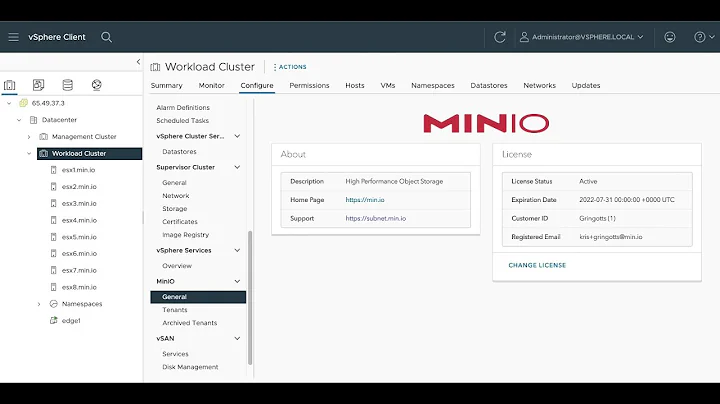Viewport: 720px width, 404px height.
Task: Open the hamburger main menu
Action: [x=13, y=37]
